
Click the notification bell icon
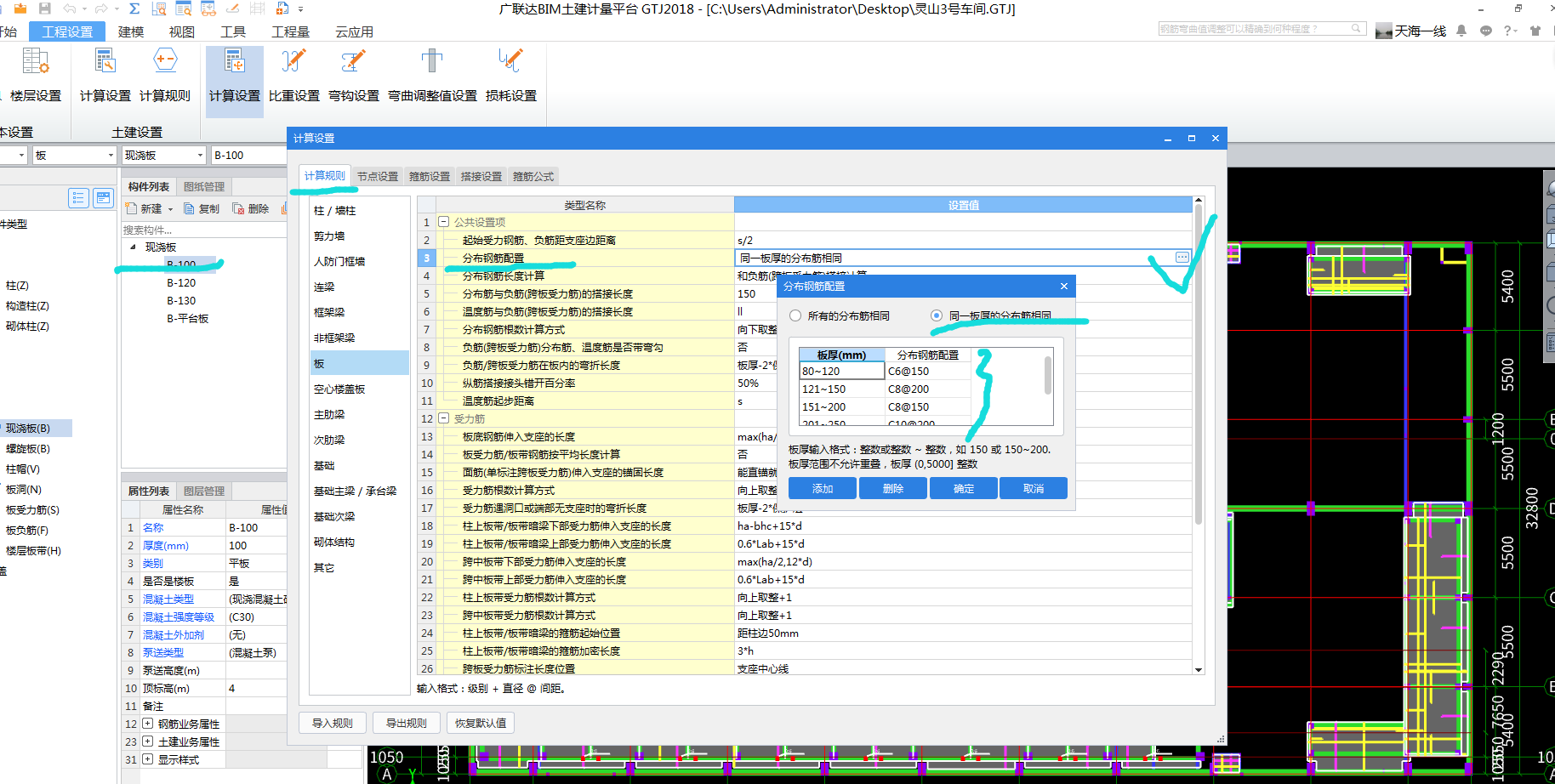1461,31
